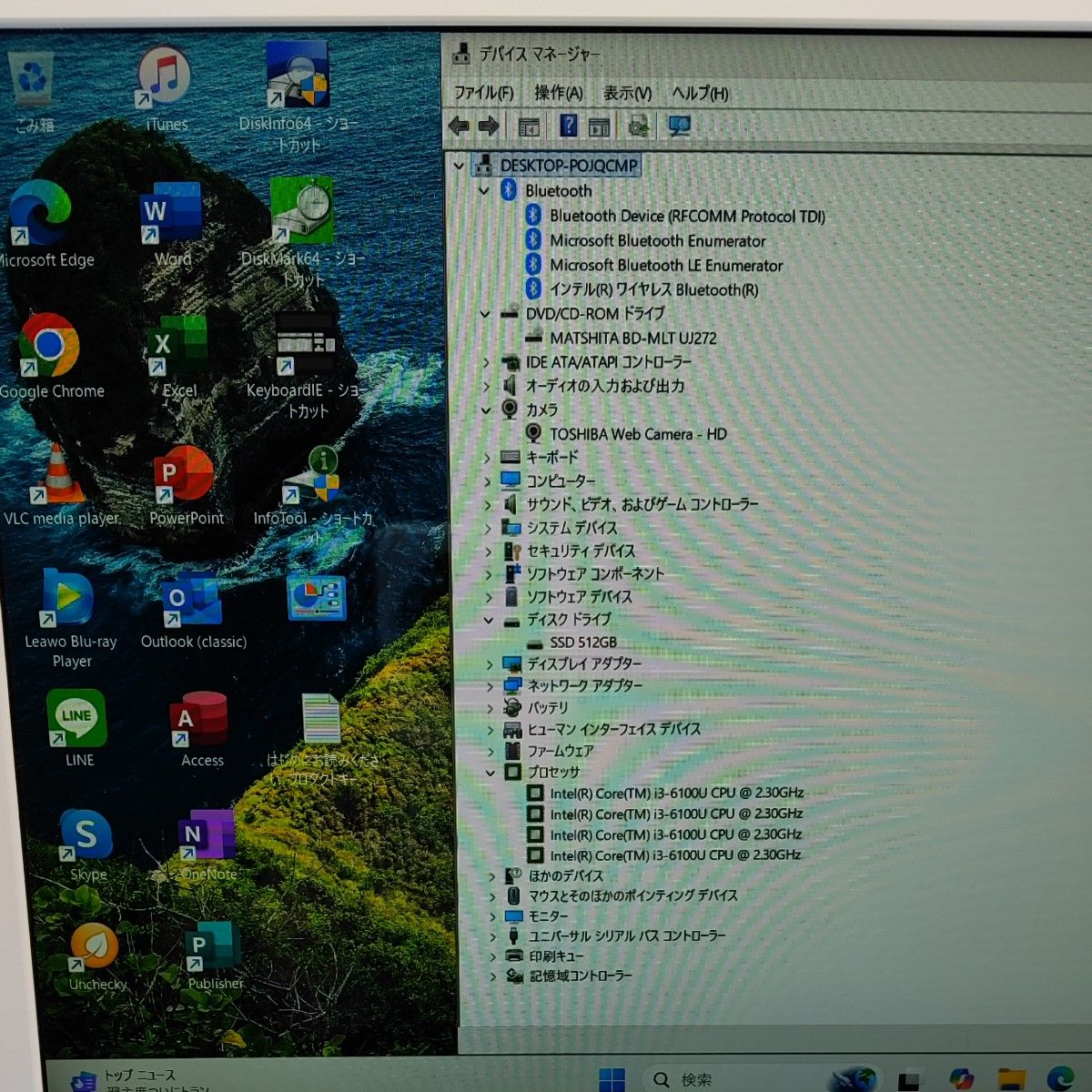Select the DESKTOP-POJQCMP root node
The width and height of the screenshot is (1092, 1092).
tap(569, 166)
